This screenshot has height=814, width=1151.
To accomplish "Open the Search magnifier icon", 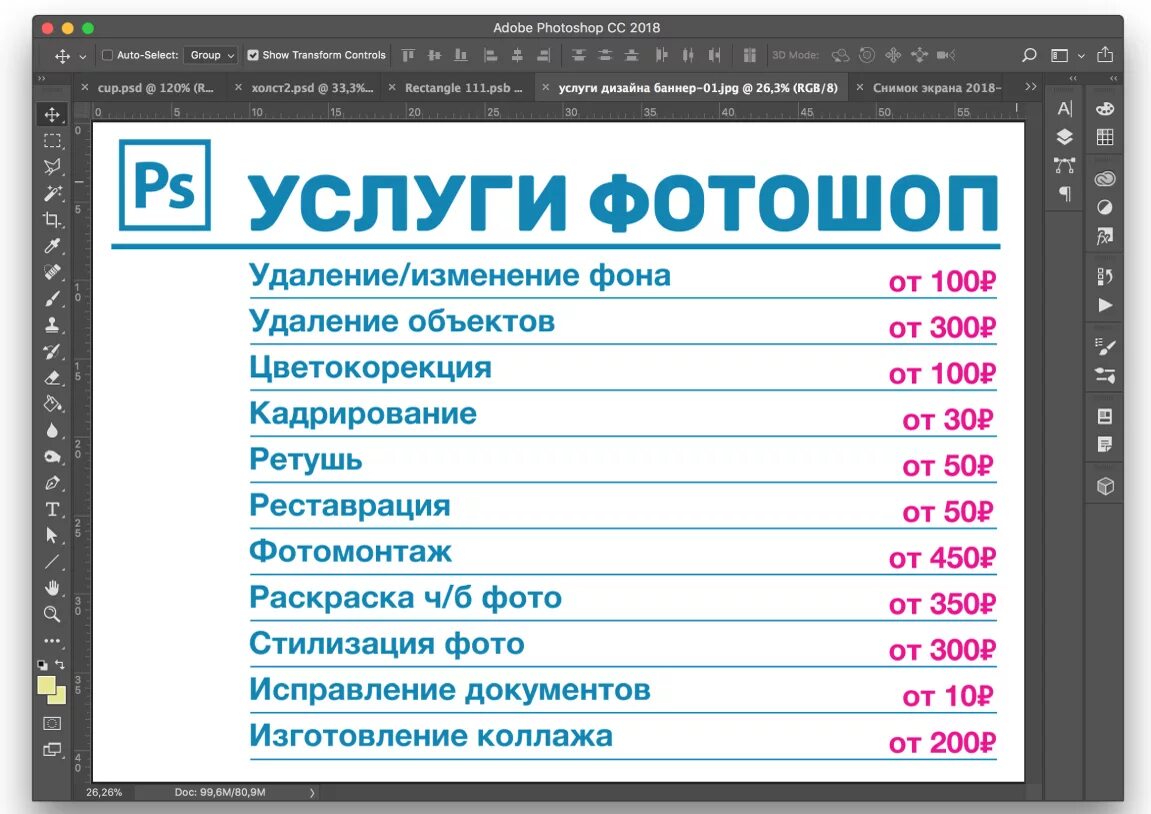I will [1029, 55].
